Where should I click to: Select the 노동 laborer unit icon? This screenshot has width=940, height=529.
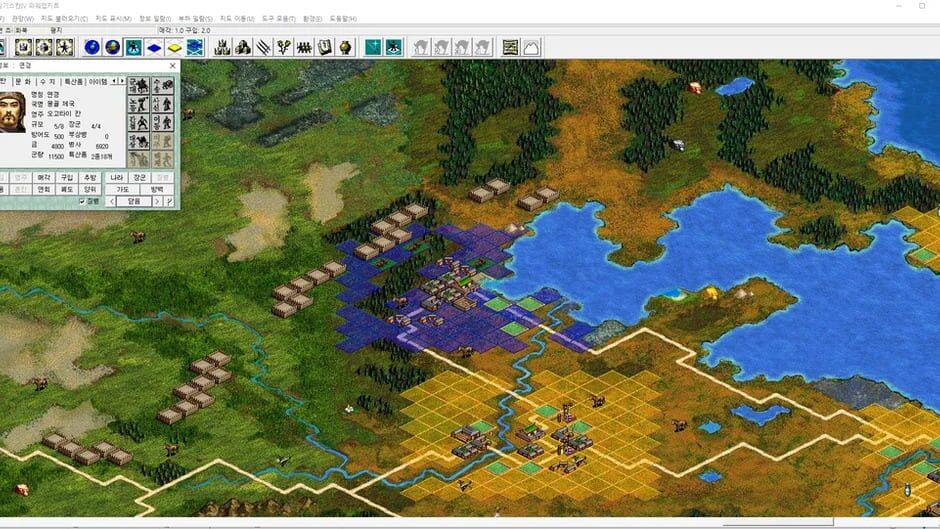[139, 104]
